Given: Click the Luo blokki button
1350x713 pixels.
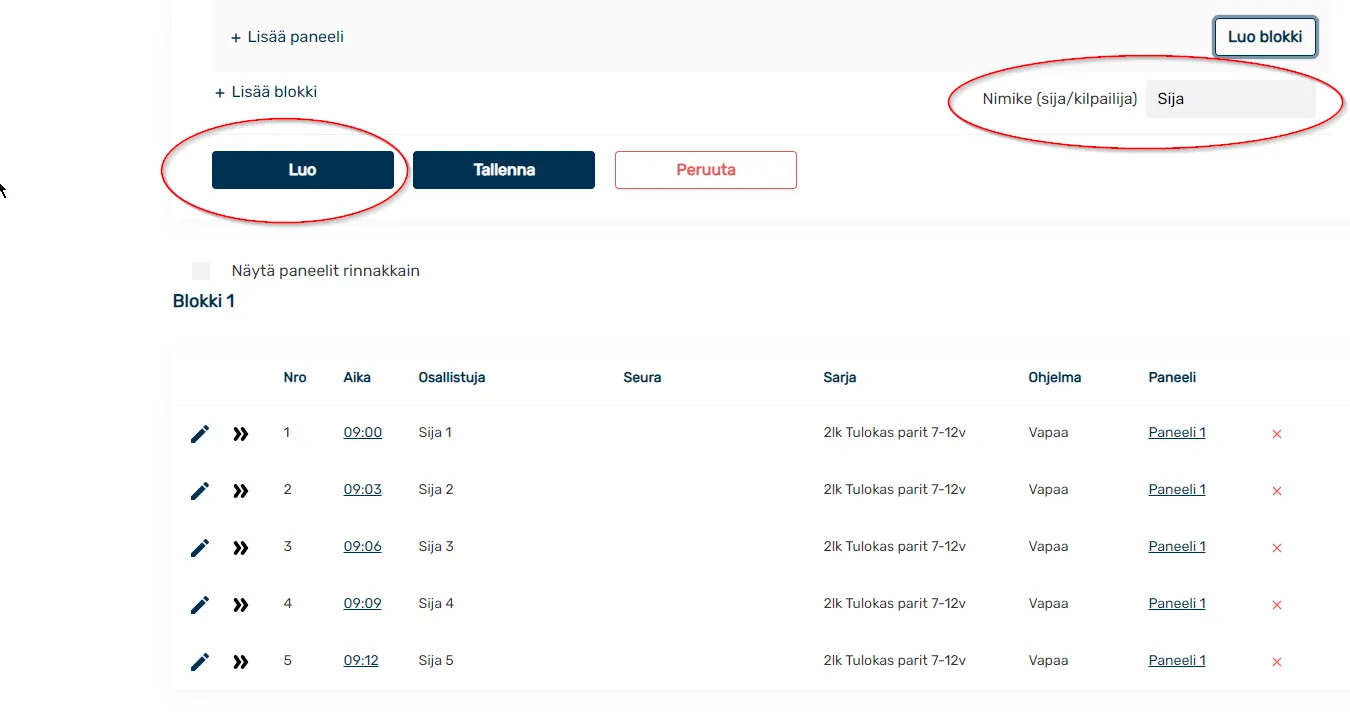Looking at the screenshot, I should click(1265, 37).
